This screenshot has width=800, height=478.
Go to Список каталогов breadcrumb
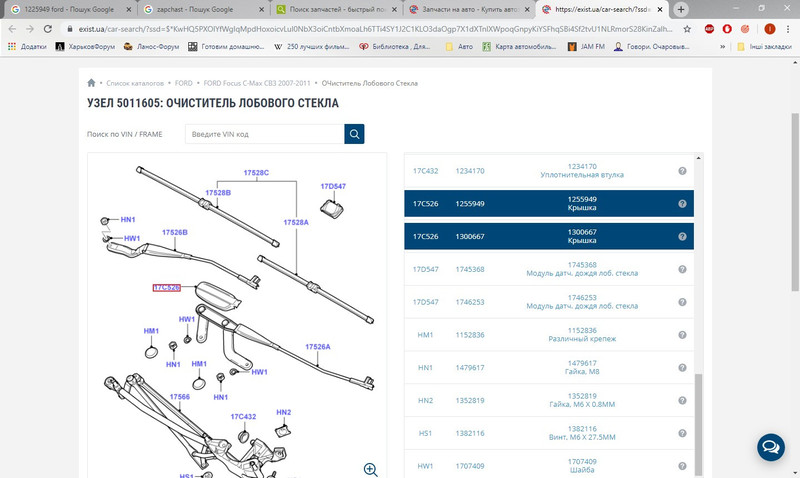click(x=135, y=83)
